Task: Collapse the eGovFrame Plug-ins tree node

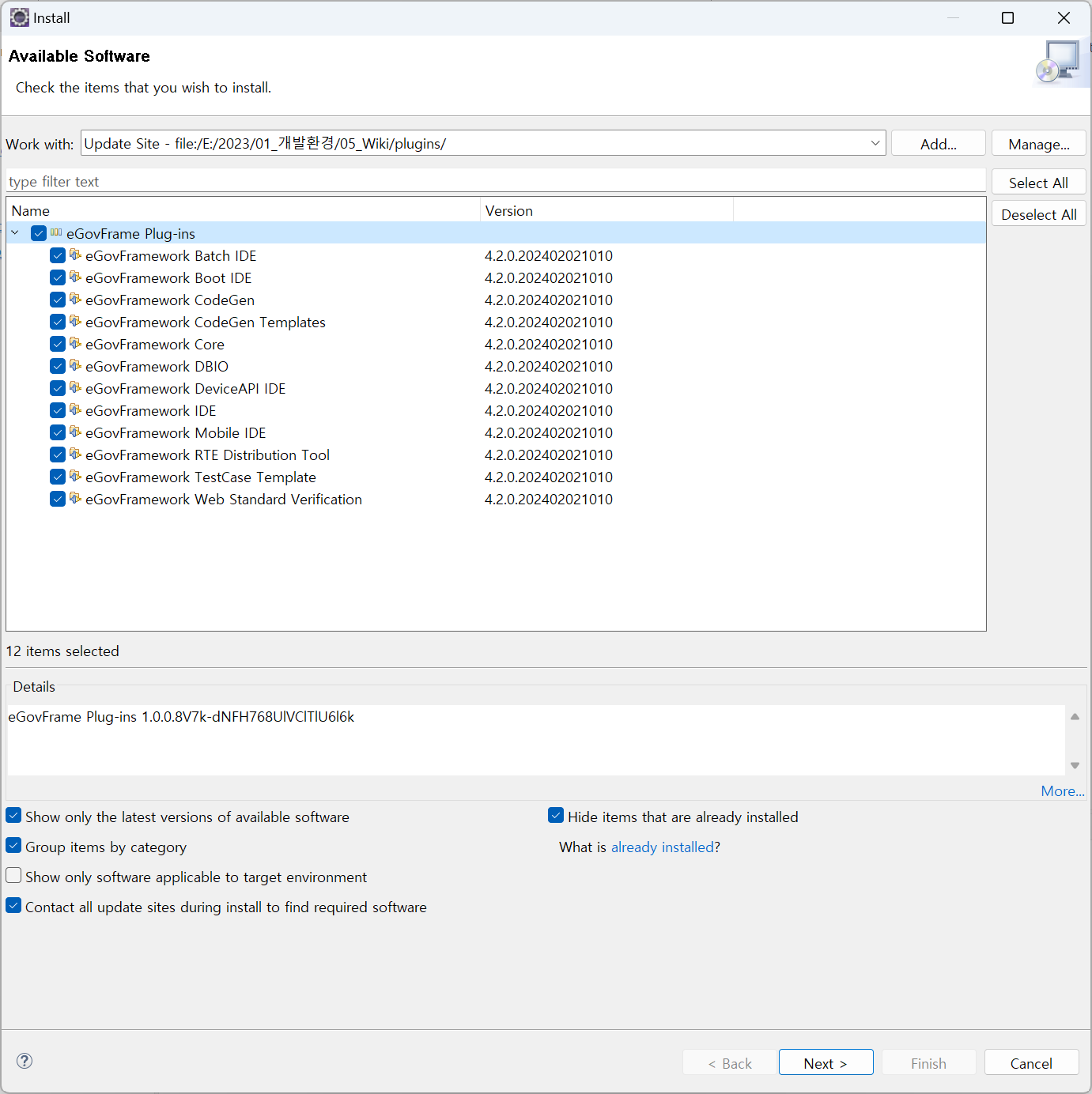Action: point(15,233)
